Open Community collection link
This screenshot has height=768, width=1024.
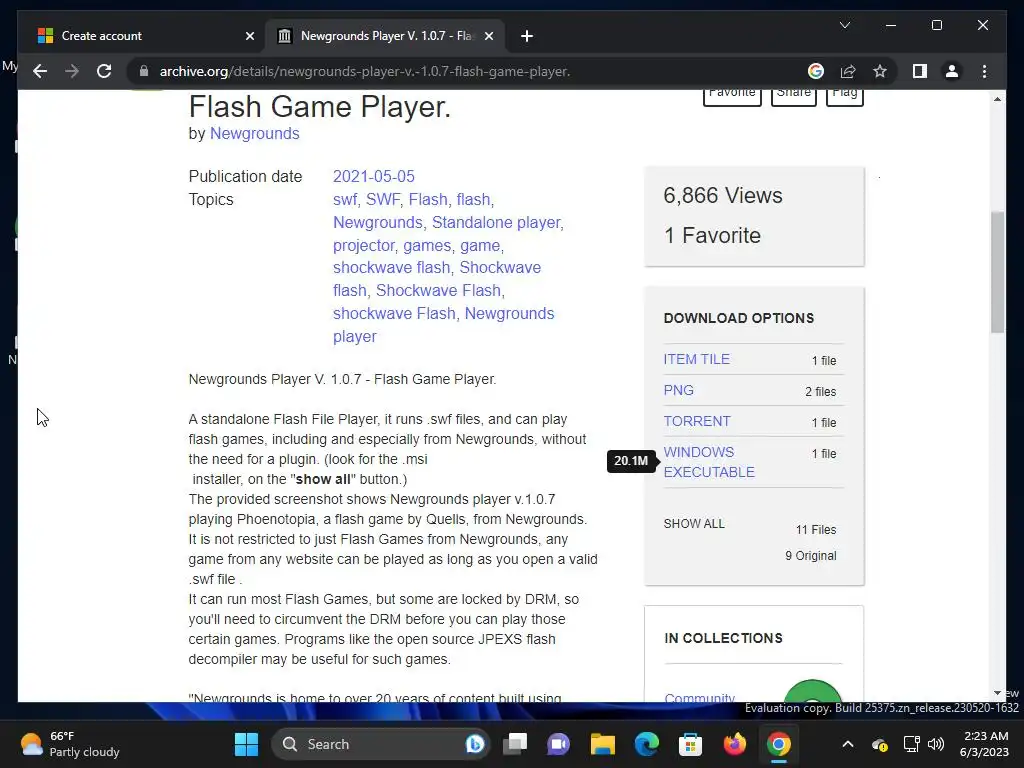tap(699, 697)
